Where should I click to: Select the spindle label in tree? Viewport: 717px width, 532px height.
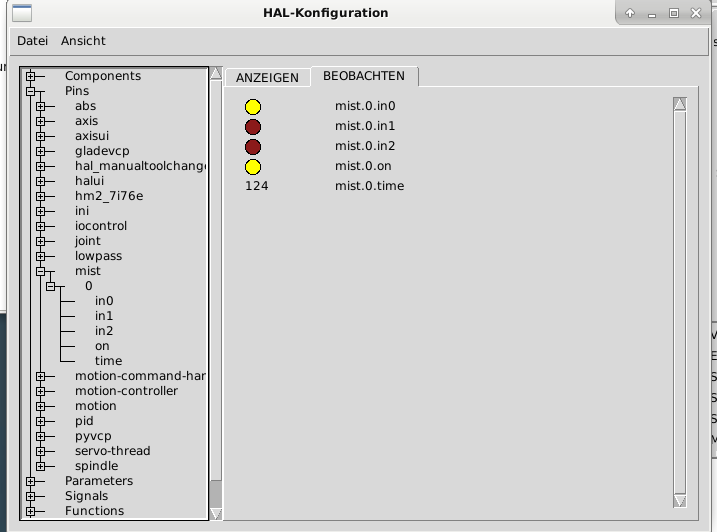96,466
